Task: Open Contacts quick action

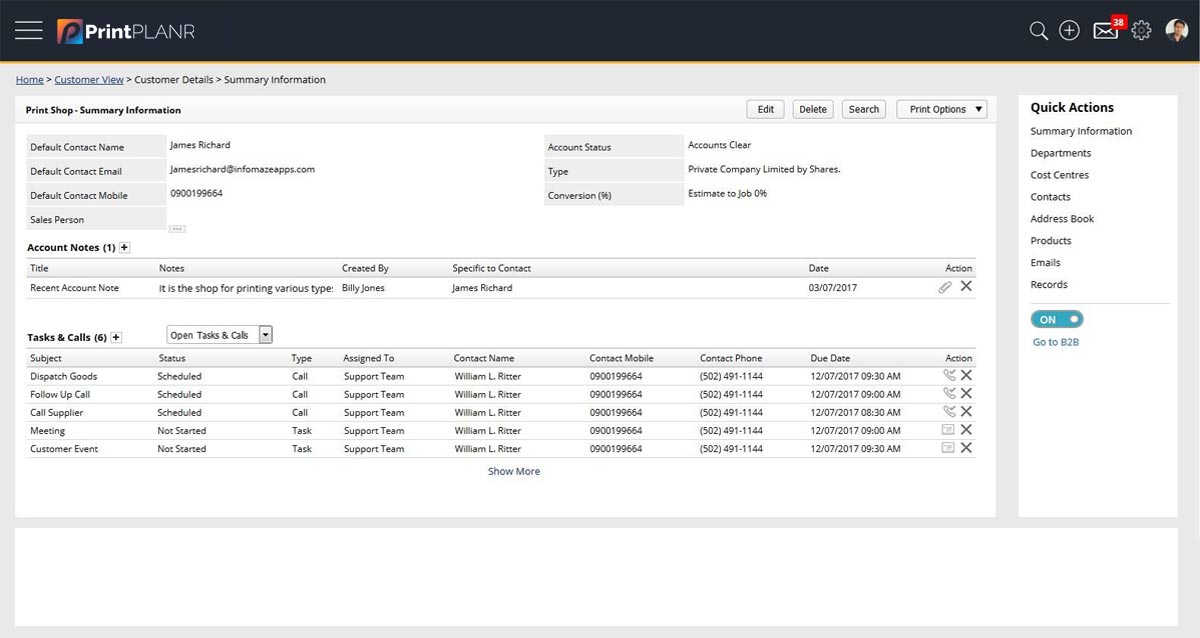Action: click(1051, 197)
